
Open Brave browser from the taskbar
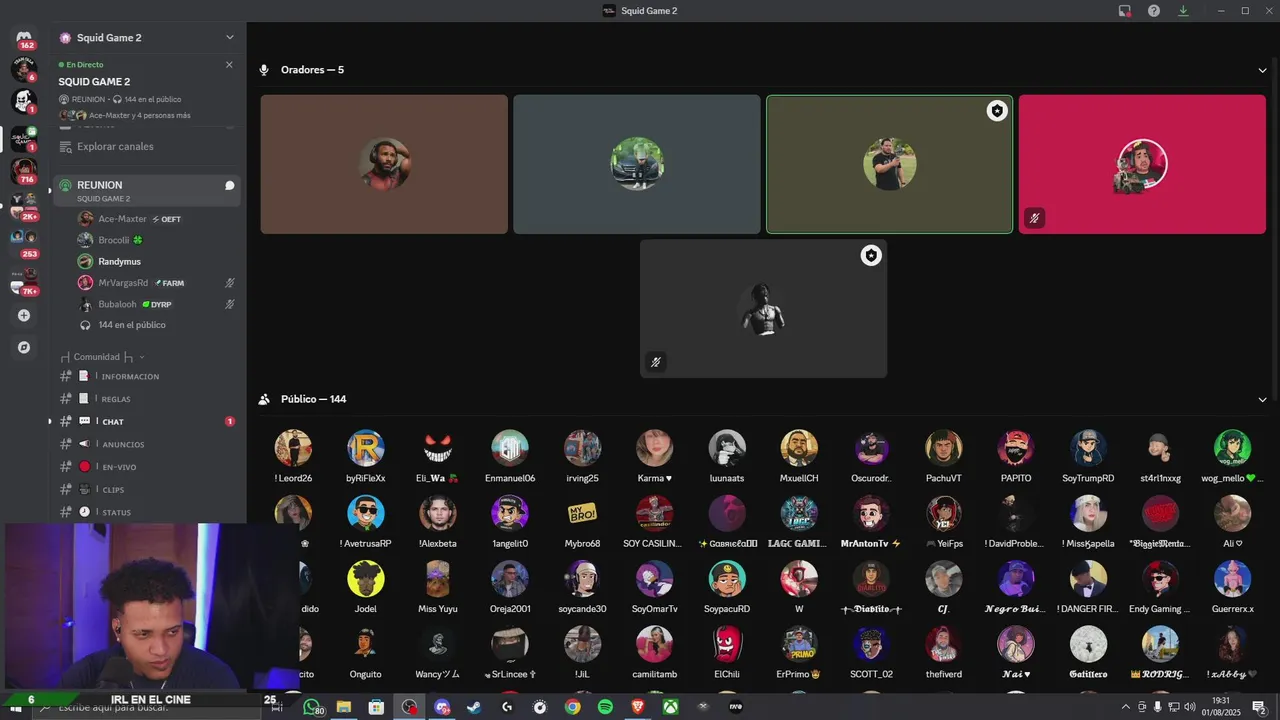(x=638, y=707)
